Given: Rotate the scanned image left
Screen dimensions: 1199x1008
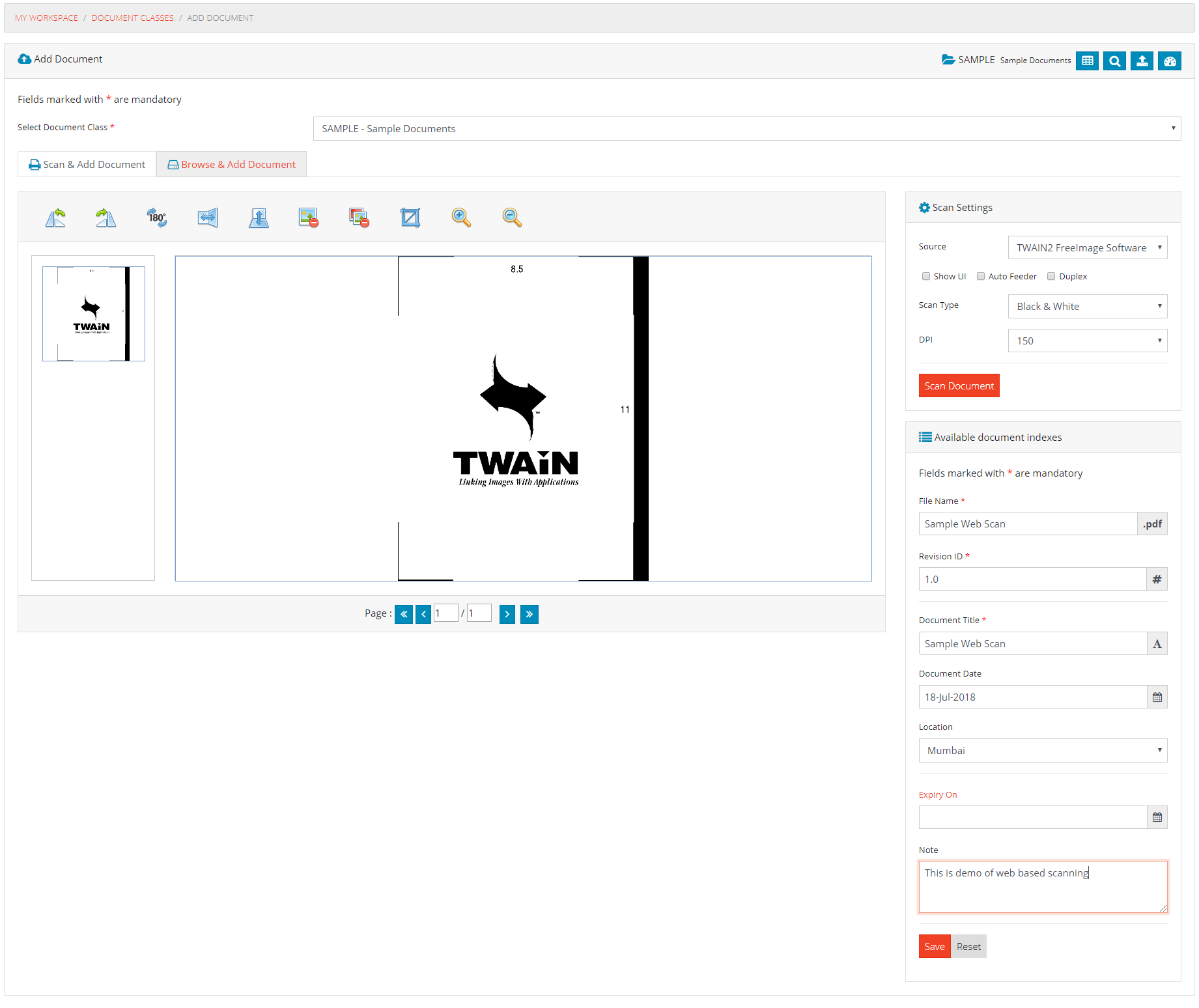Looking at the screenshot, I should (55, 217).
